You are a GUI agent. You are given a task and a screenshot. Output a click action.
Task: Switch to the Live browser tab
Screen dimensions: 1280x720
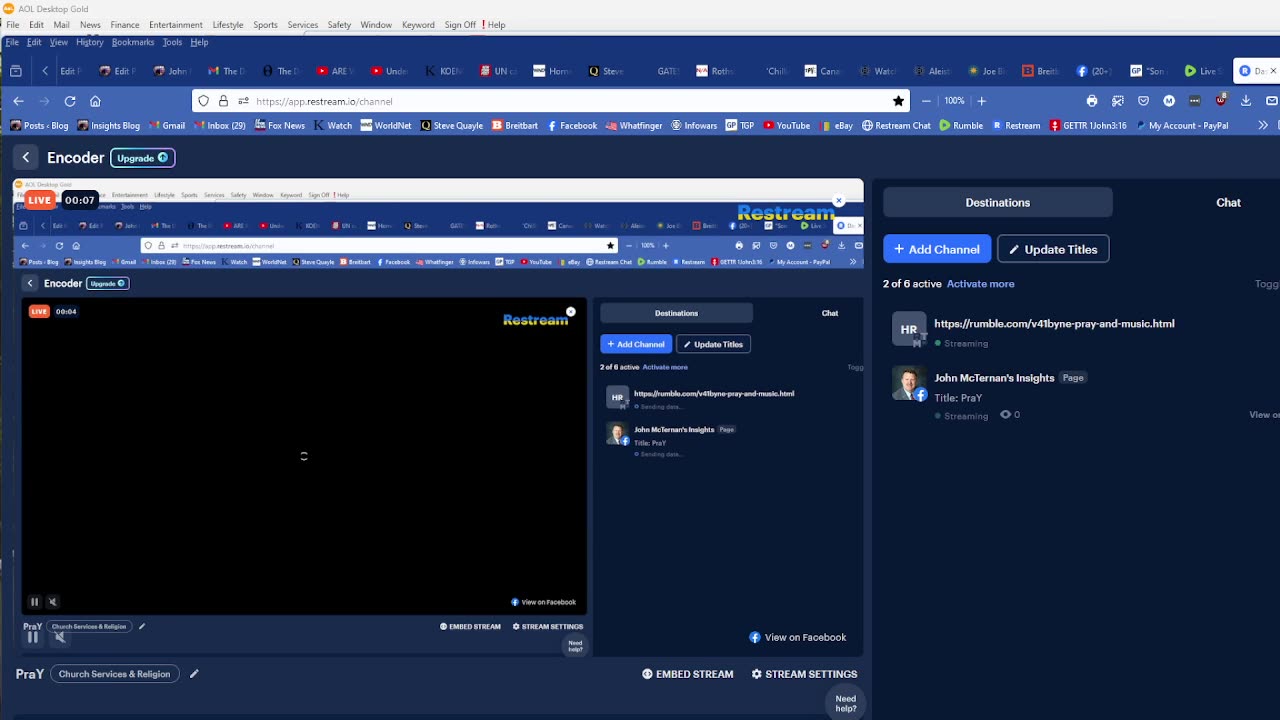point(1202,71)
